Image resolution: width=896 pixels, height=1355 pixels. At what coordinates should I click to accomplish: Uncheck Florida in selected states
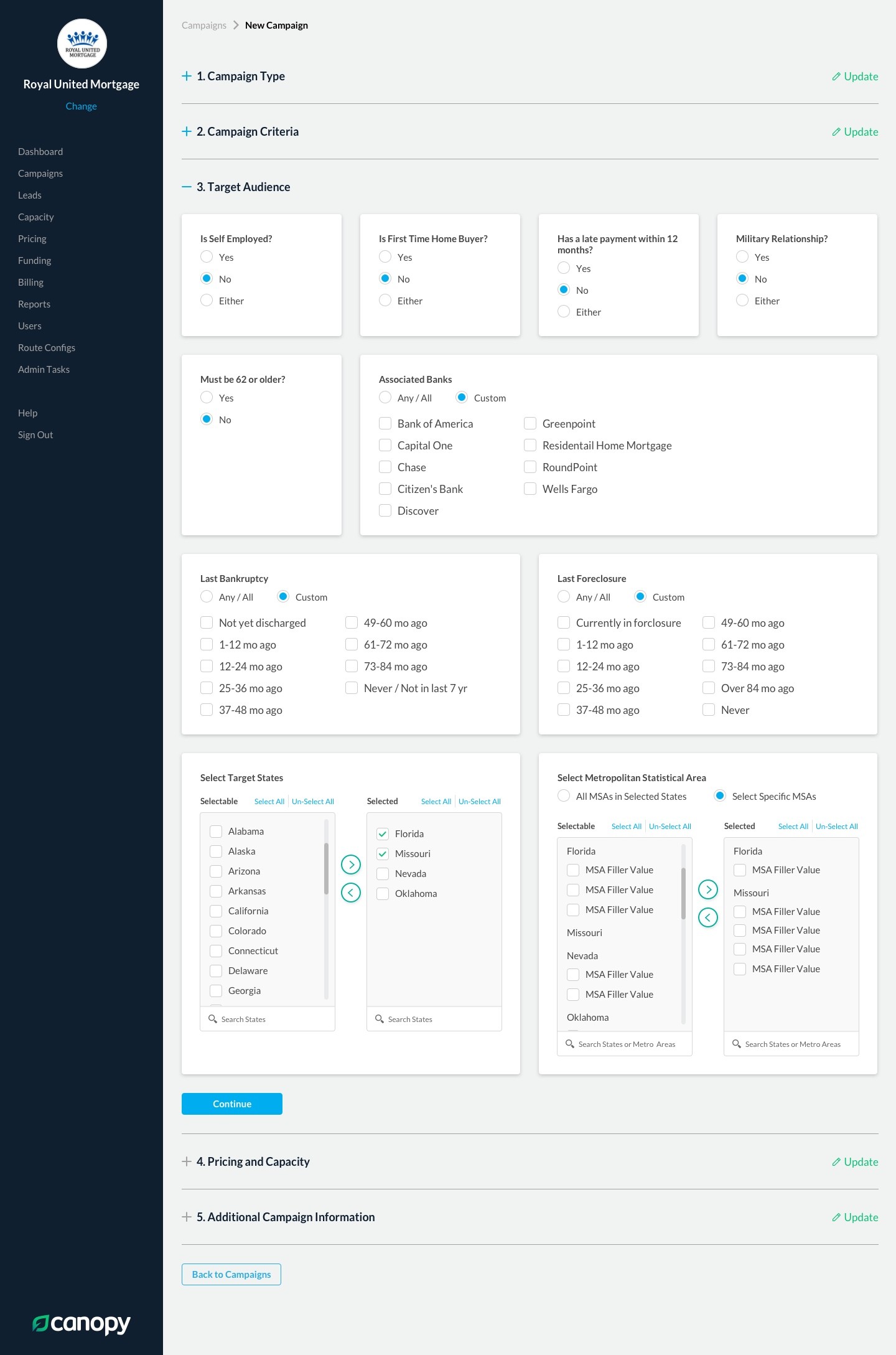click(x=383, y=834)
